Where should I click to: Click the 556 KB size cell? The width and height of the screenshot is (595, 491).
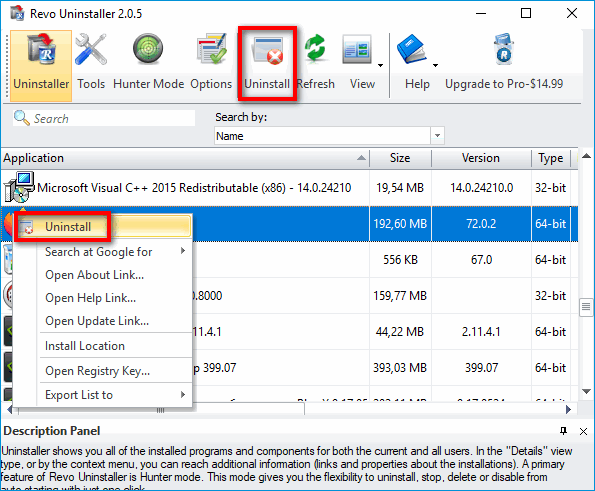point(400,260)
